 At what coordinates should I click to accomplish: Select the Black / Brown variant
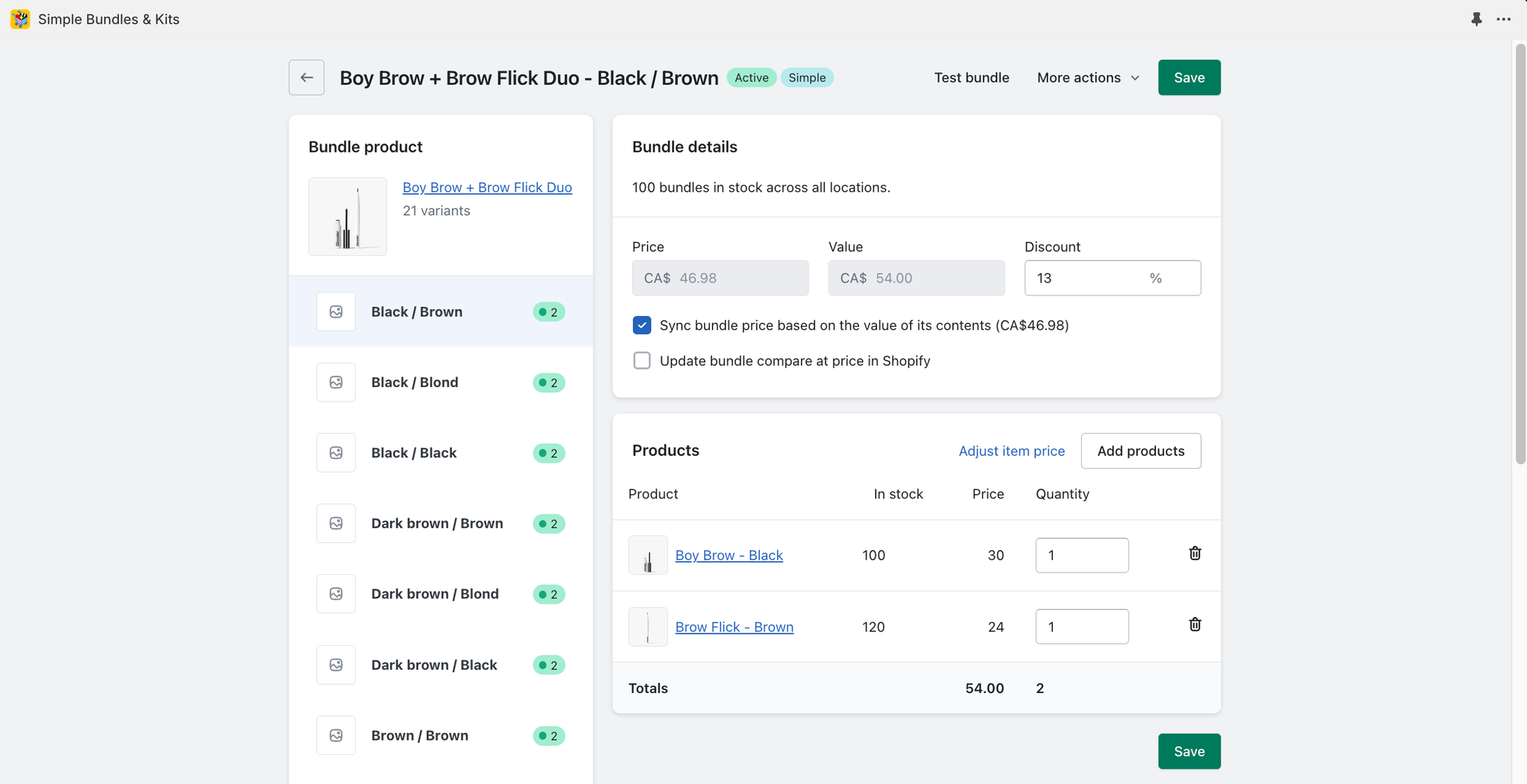point(441,311)
